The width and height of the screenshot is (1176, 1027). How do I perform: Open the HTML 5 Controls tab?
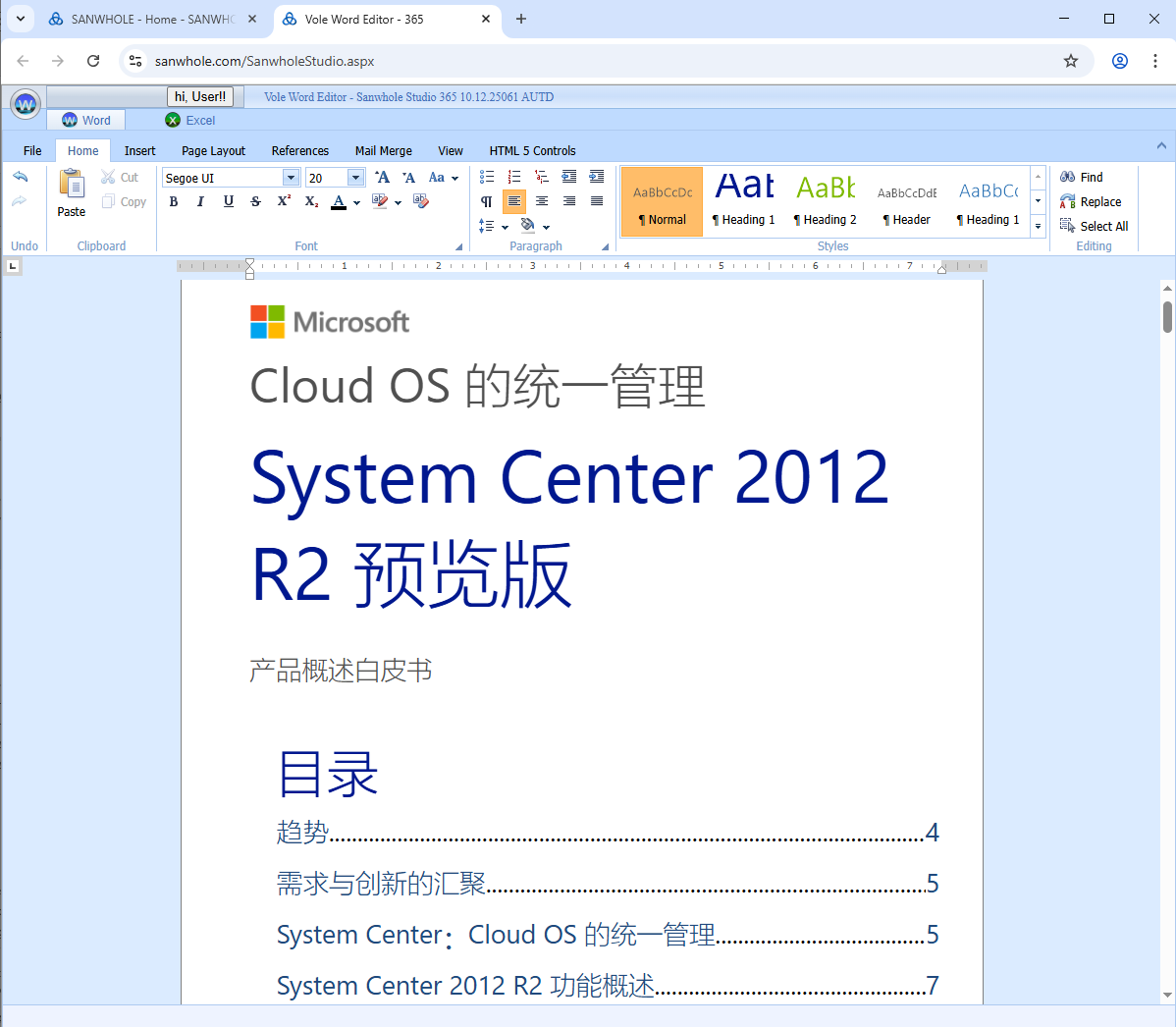(532, 151)
